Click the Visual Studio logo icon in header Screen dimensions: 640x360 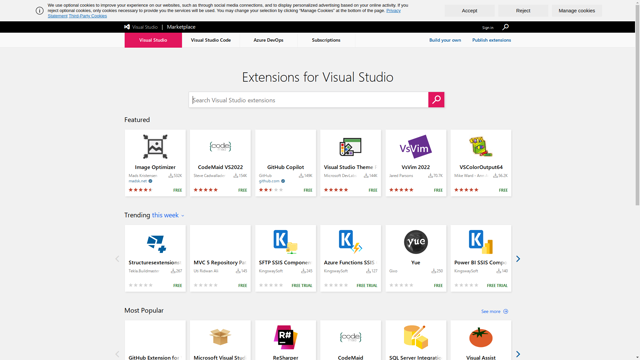point(127,27)
